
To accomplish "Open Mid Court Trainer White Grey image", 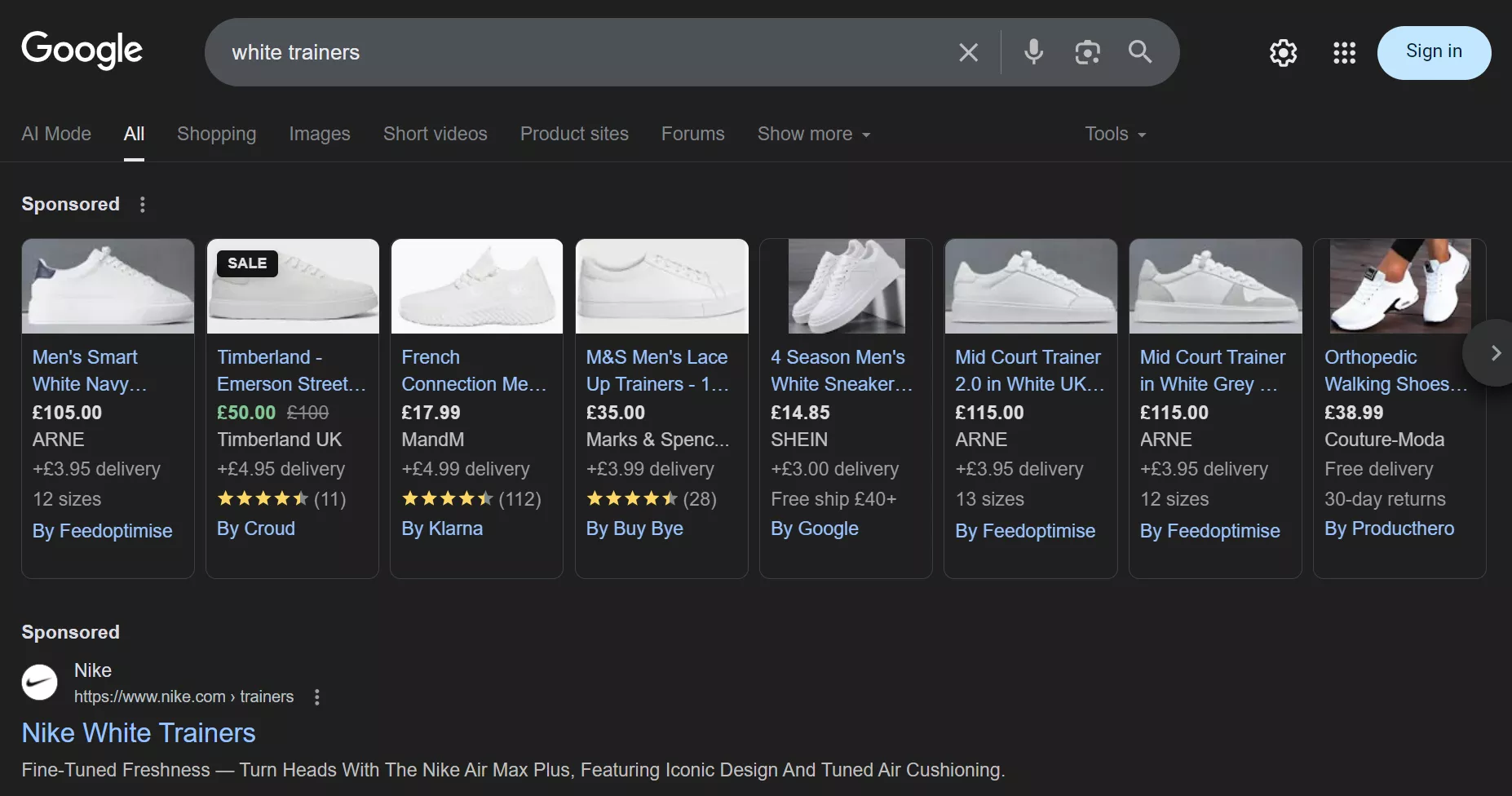I will tap(1215, 286).
